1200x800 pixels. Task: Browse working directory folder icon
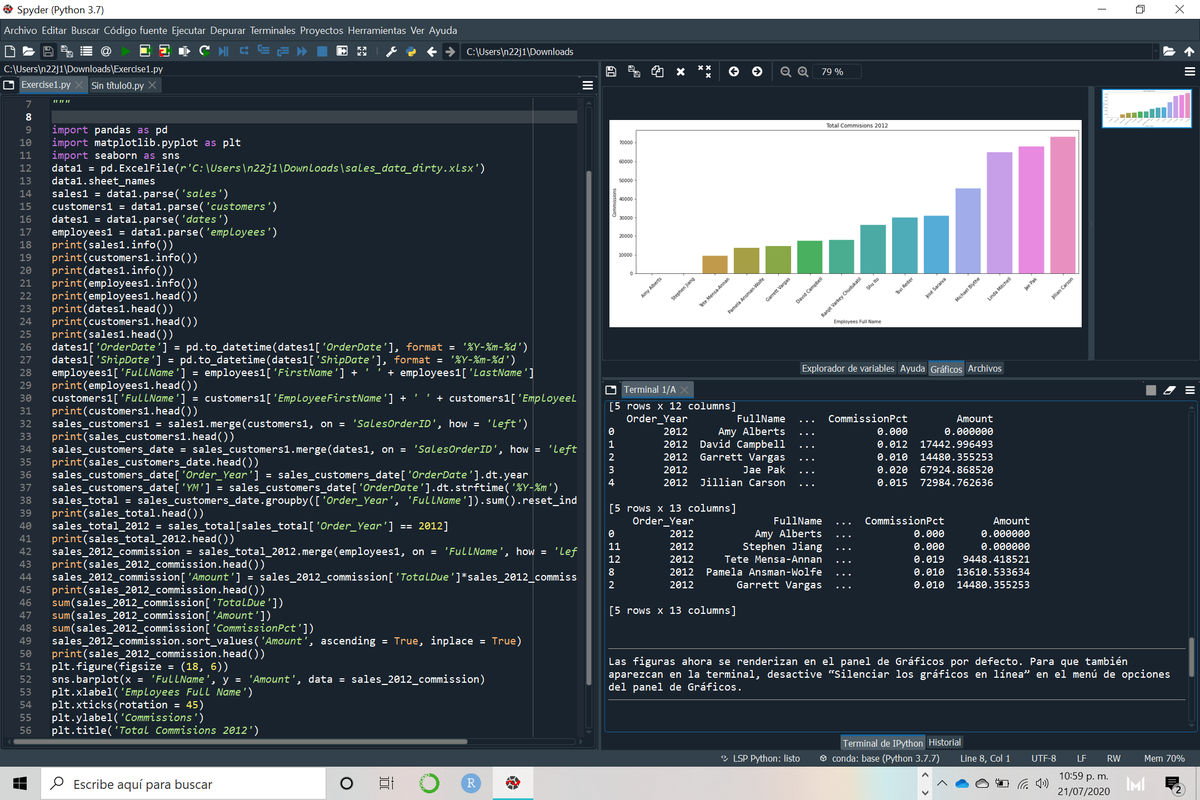(1169, 51)
